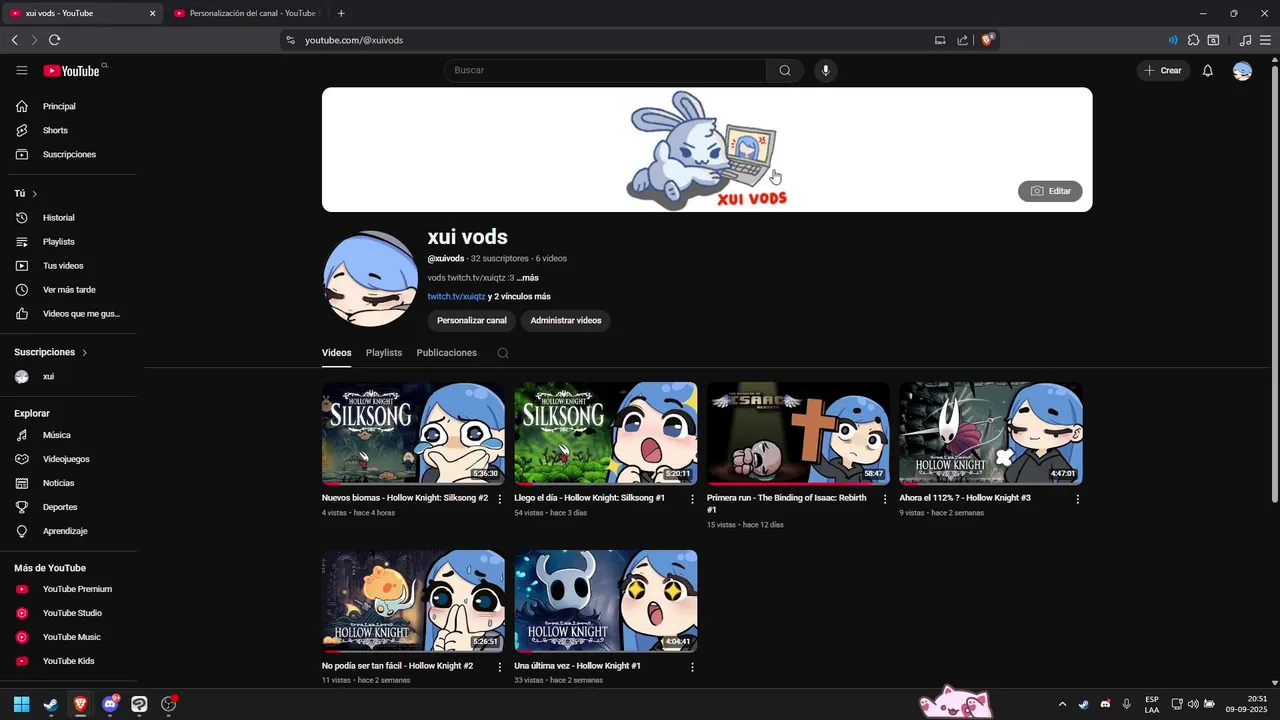Select the Videos channel tab
The image size is (1280, 720).
[x=336, y=353]
